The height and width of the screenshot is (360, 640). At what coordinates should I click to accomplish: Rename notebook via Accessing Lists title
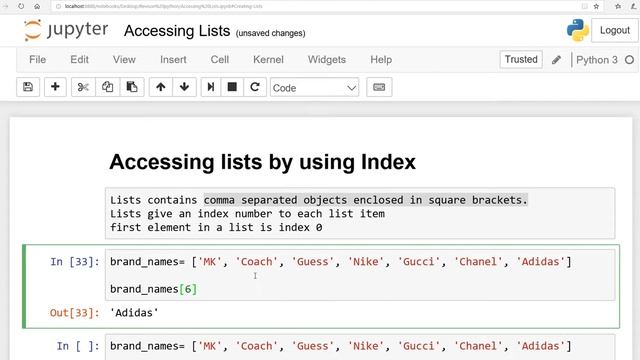coord(177,31)
